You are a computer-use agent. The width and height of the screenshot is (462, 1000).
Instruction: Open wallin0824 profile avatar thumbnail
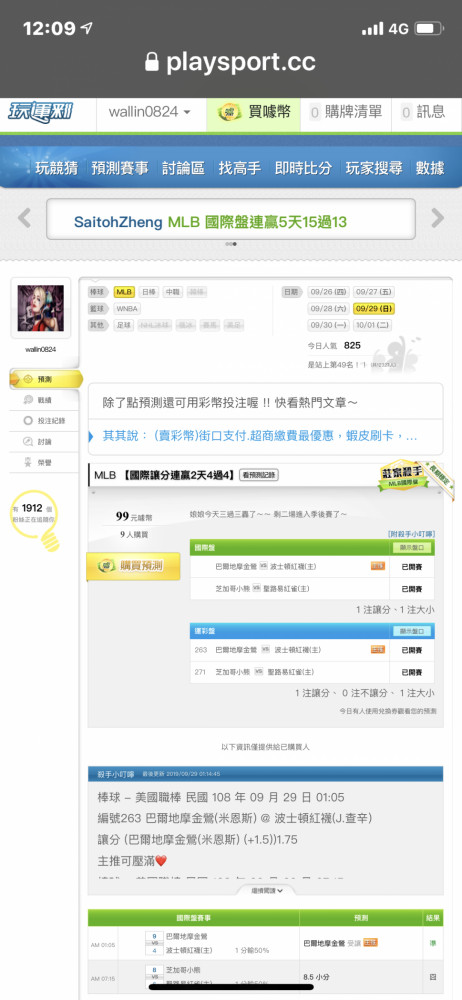point(41,307)
